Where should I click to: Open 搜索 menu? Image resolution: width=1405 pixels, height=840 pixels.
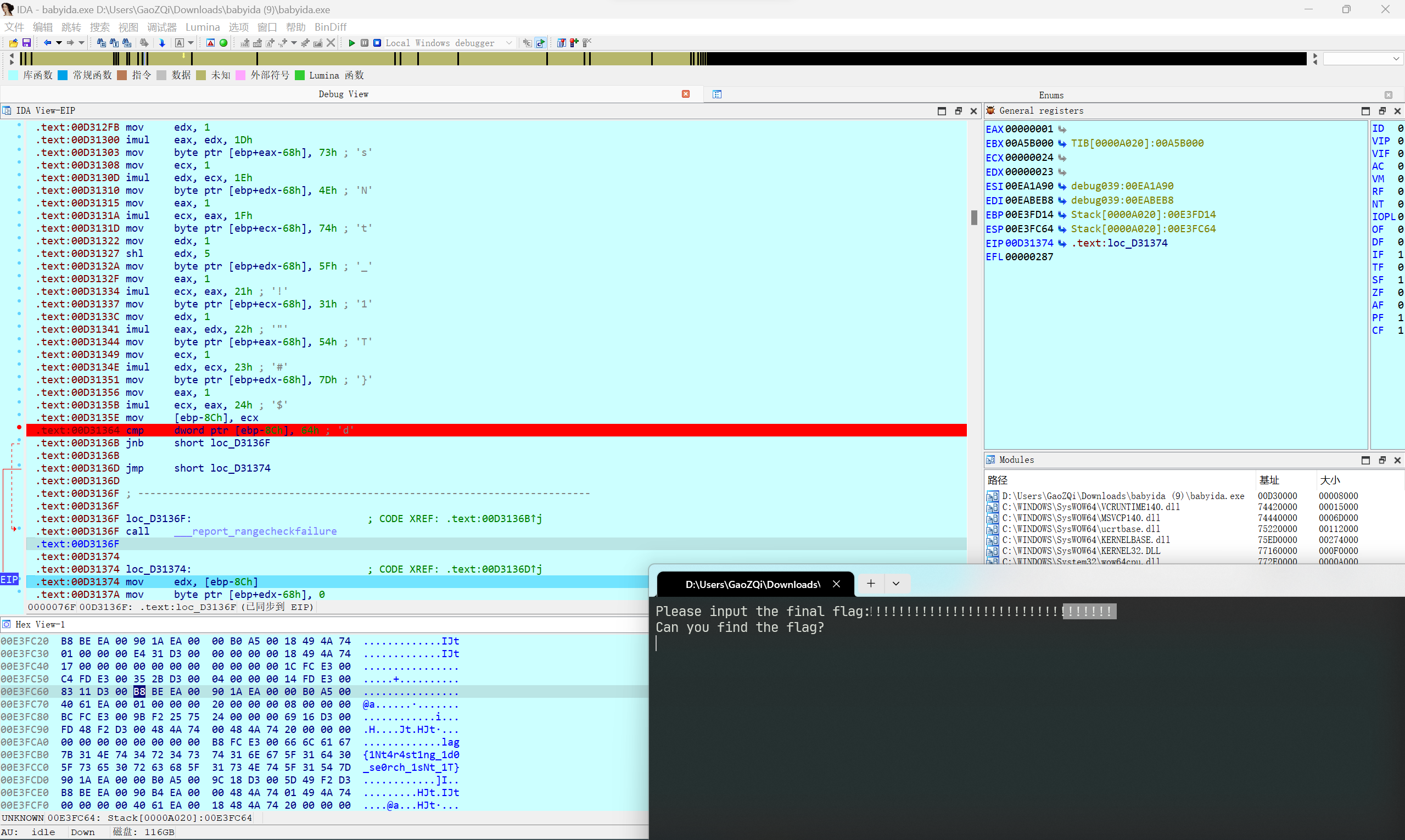(99, 27)
